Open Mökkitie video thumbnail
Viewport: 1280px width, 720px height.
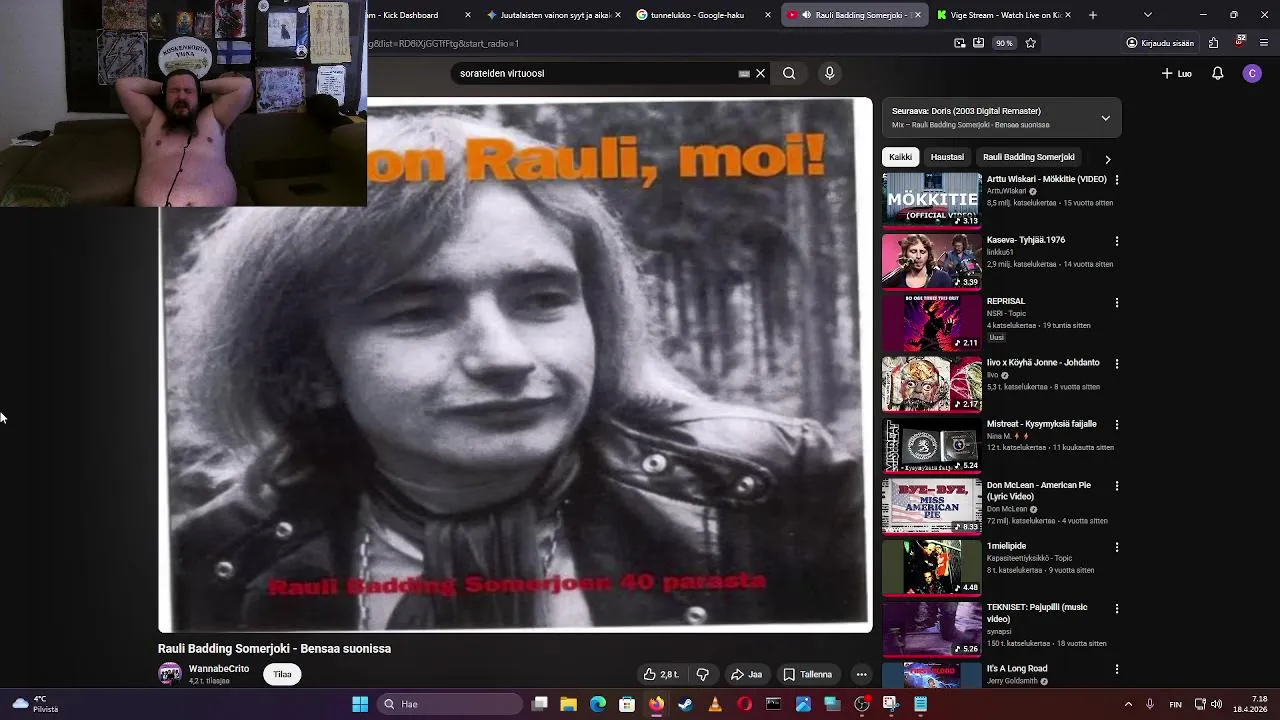tap(932, 200)
